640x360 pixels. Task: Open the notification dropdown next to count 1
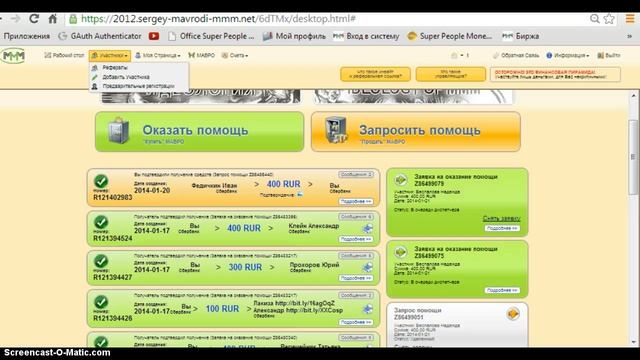pos(460,55)
